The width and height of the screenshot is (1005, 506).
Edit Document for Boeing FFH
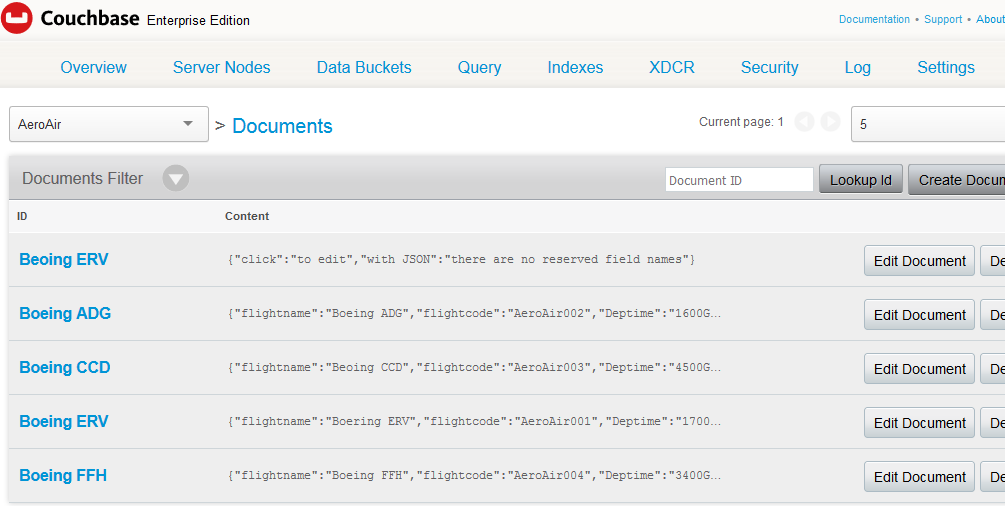pyautogui.click(x=919, y=476)
